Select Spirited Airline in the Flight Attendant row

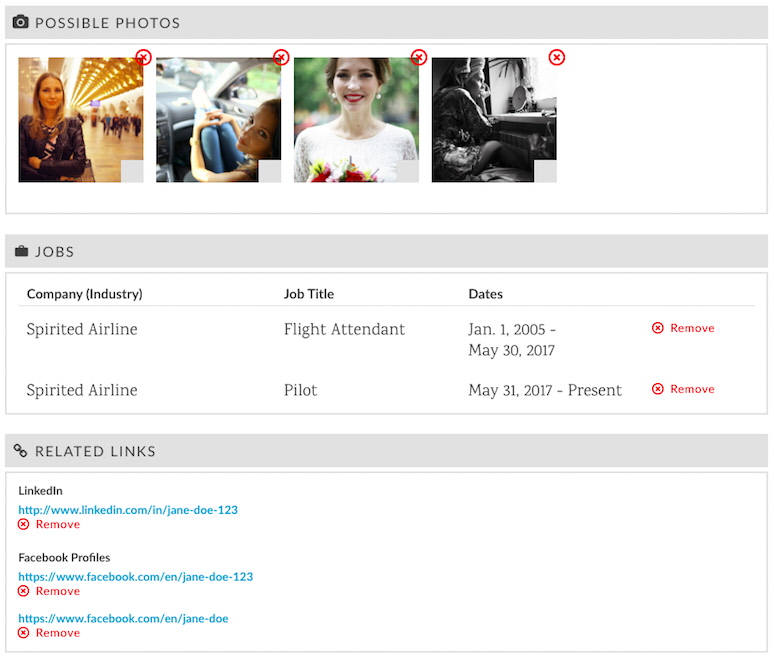click(82, 329)
